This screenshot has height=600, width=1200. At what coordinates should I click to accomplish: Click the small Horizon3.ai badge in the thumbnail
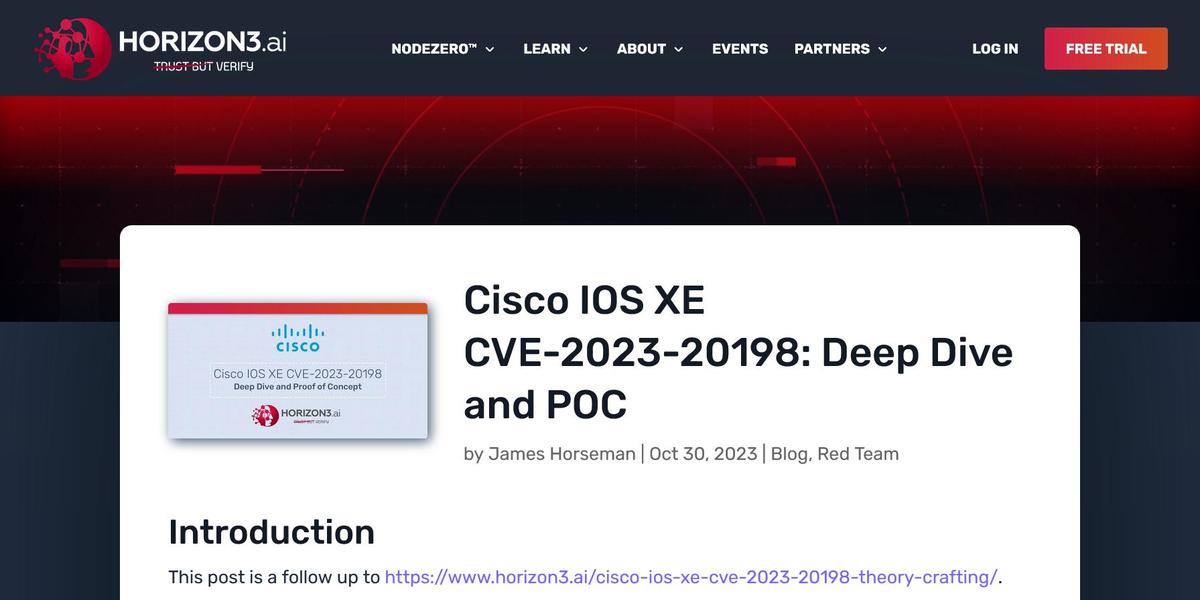(297, 415)
